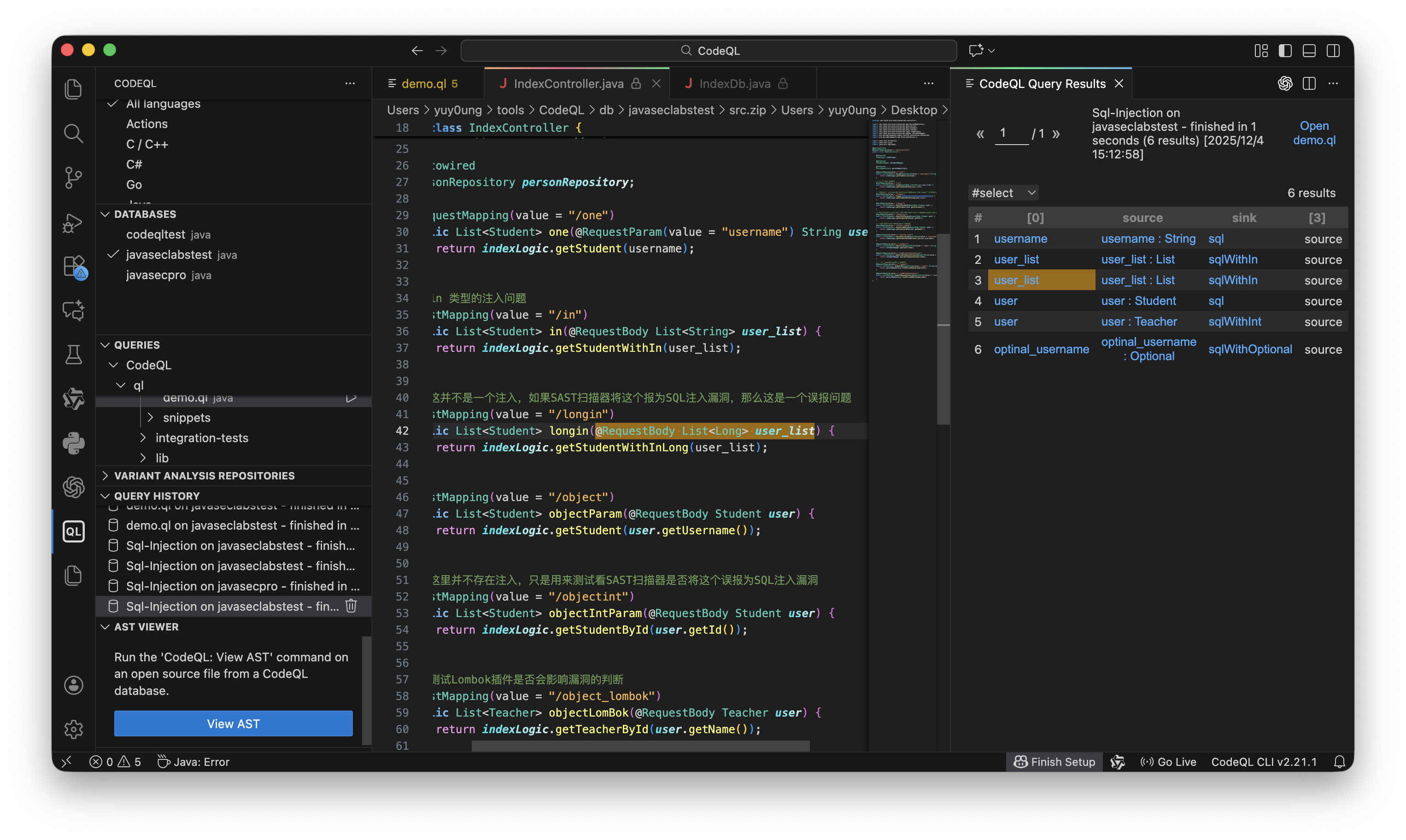This screenshot has width=1406, height=840.
Task: Run demo.ql query with play icon
Action: 351,398
